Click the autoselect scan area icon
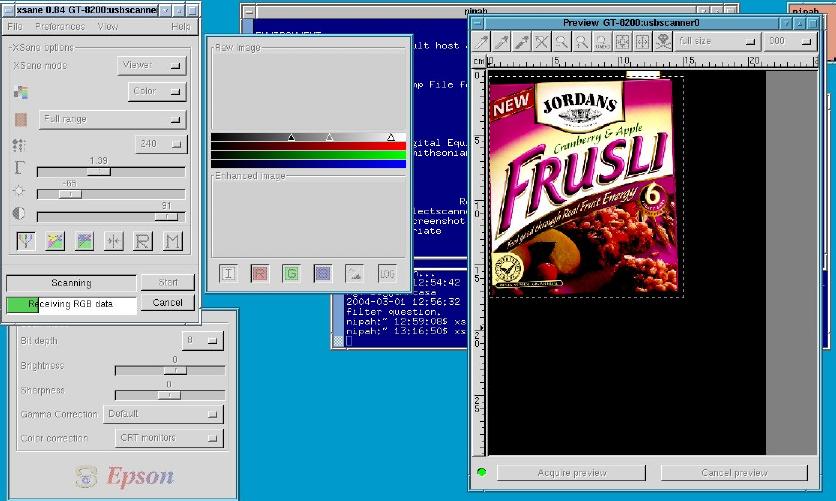The image size is (836, 501). [621, 42]
